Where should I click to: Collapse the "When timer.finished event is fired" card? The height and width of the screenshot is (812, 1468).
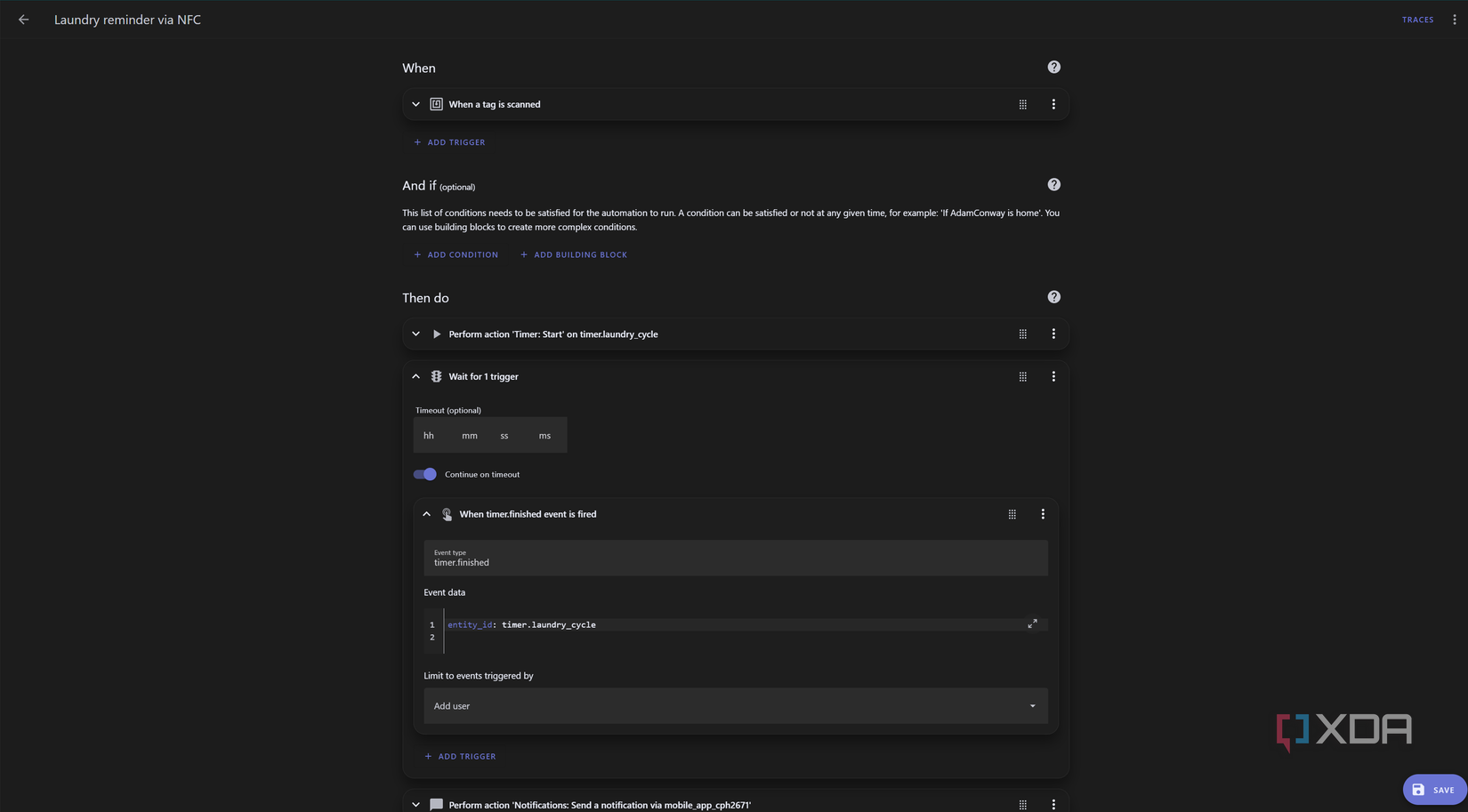click(x=426, y=513)
